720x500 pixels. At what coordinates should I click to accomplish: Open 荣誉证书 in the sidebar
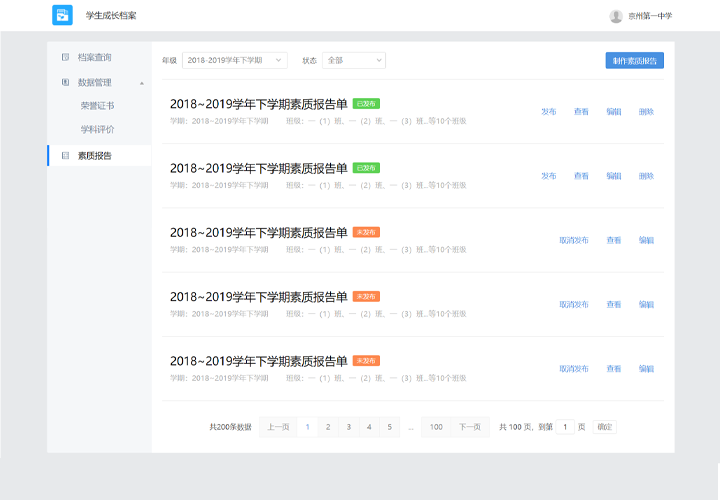[x=97, y=105]
